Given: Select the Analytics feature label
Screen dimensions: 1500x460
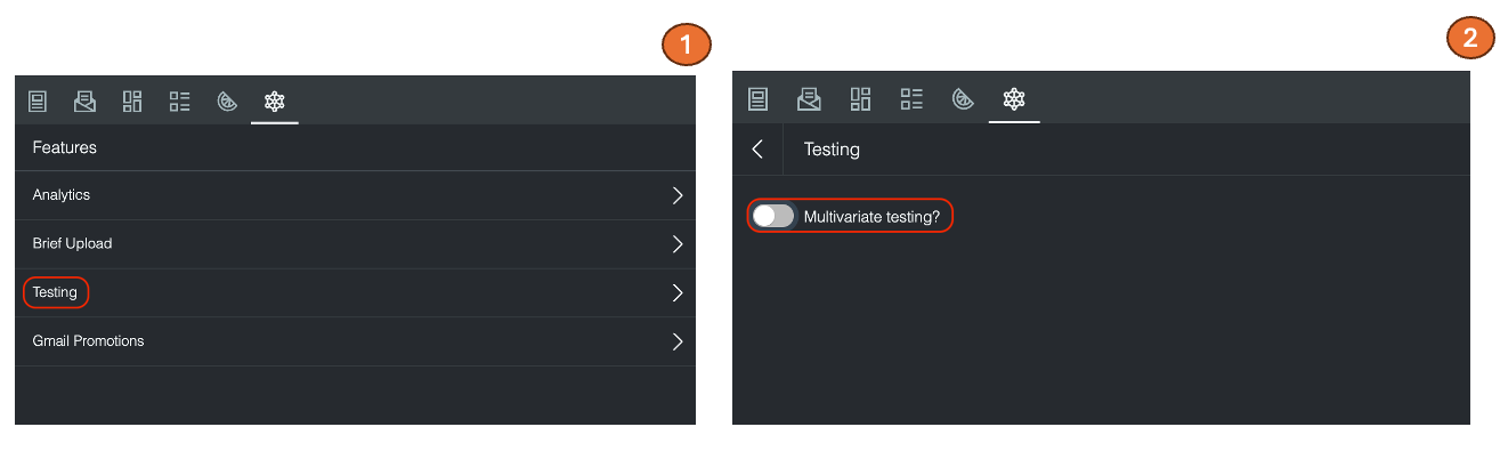Looking at the screenshot, I should 61,195.
